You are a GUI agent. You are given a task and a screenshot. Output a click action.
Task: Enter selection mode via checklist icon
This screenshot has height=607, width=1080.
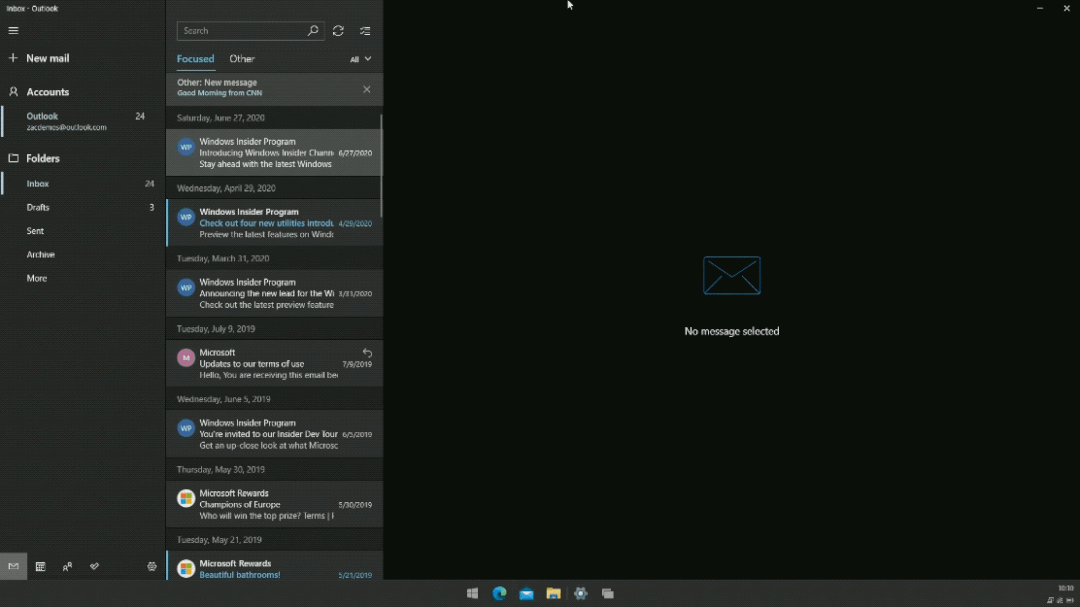365,31
